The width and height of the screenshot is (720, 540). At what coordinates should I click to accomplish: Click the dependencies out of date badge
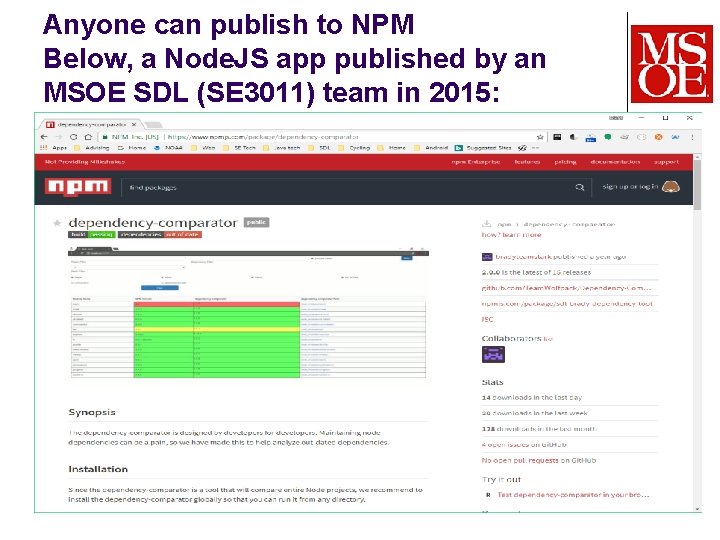pyautogui.click(x=160, y=234)
